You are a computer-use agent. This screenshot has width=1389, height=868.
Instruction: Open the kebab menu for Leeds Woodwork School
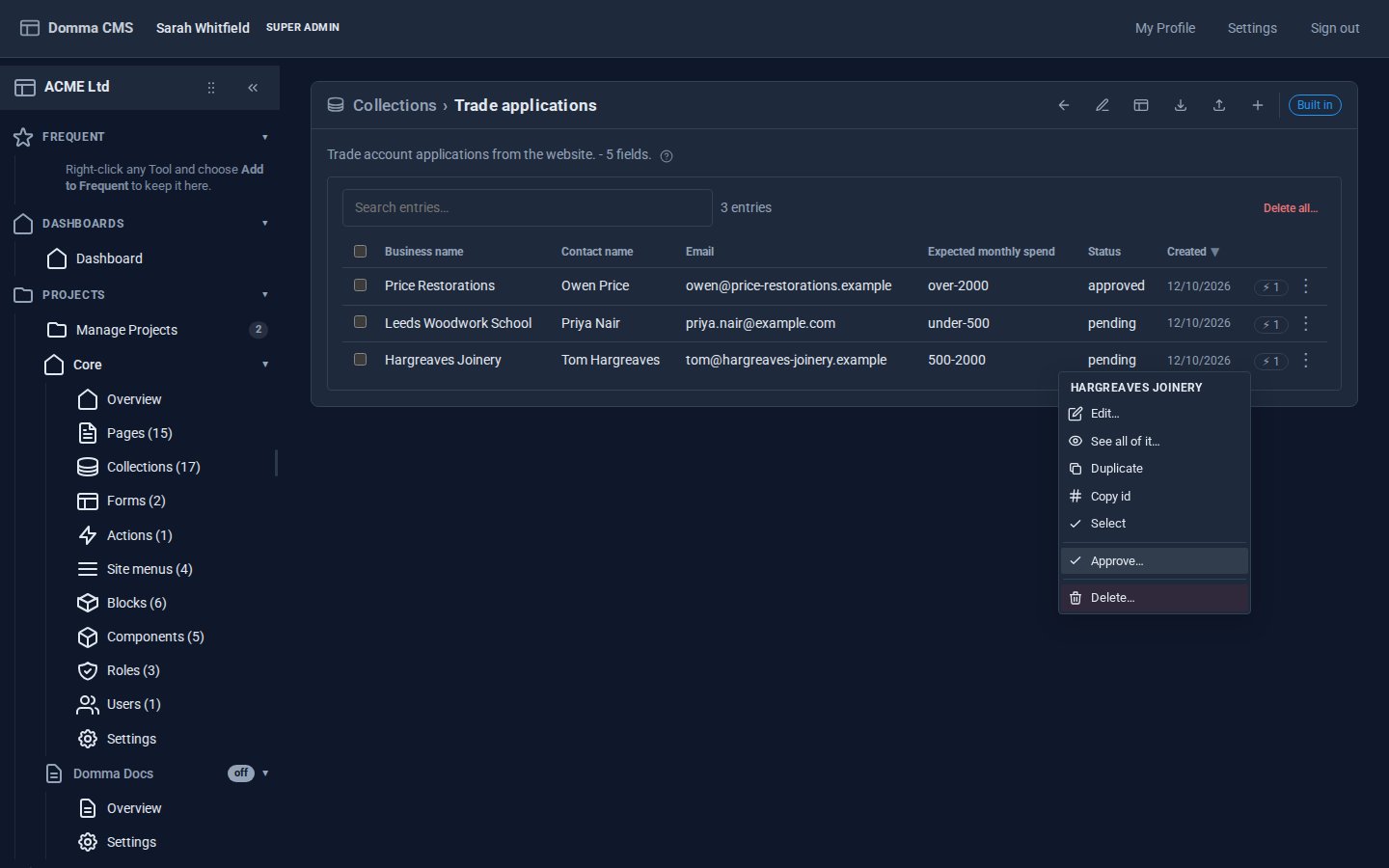tap(1306, 323)
